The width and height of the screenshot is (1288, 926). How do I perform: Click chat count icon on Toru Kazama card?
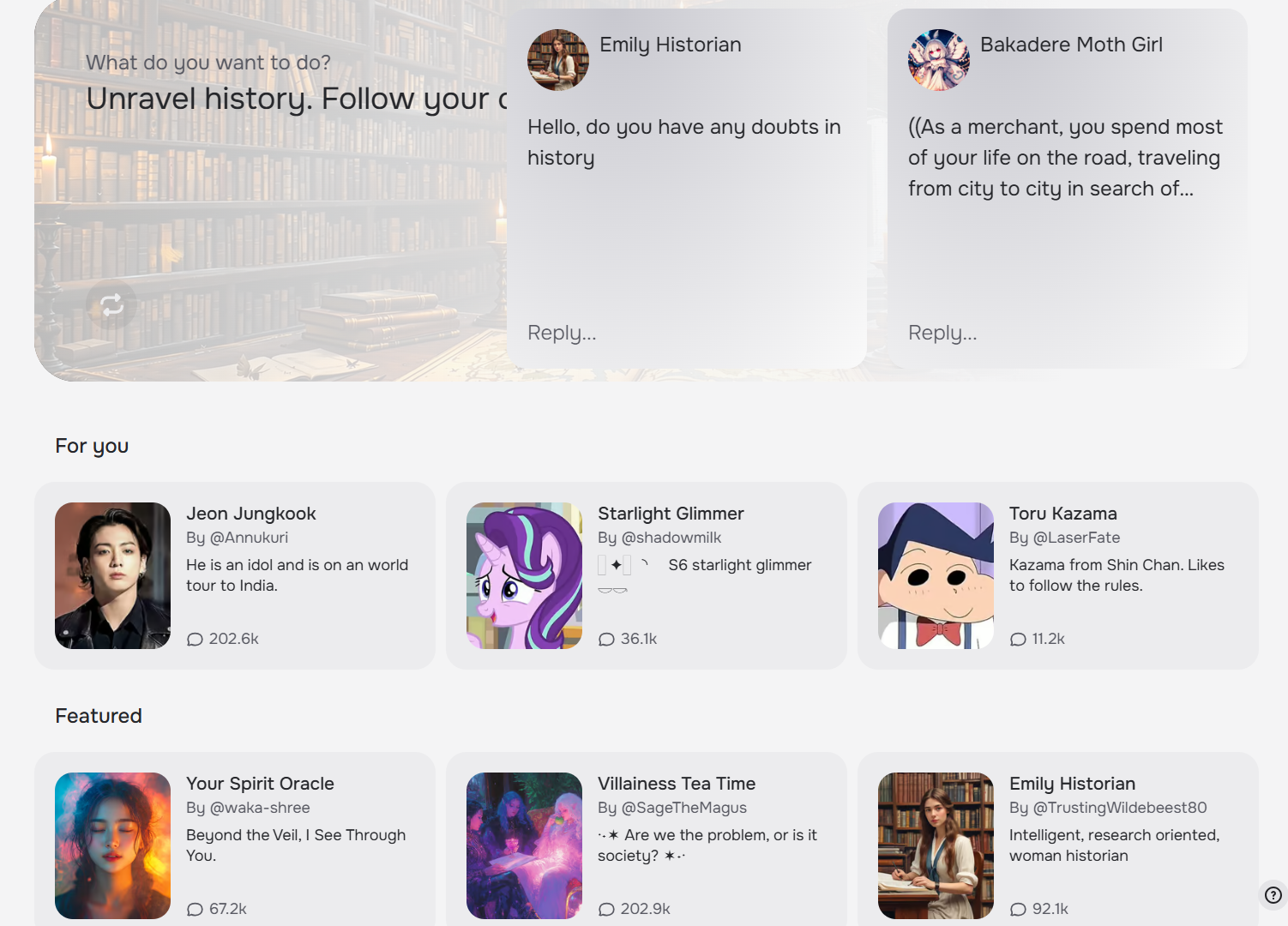point(1019,640)
